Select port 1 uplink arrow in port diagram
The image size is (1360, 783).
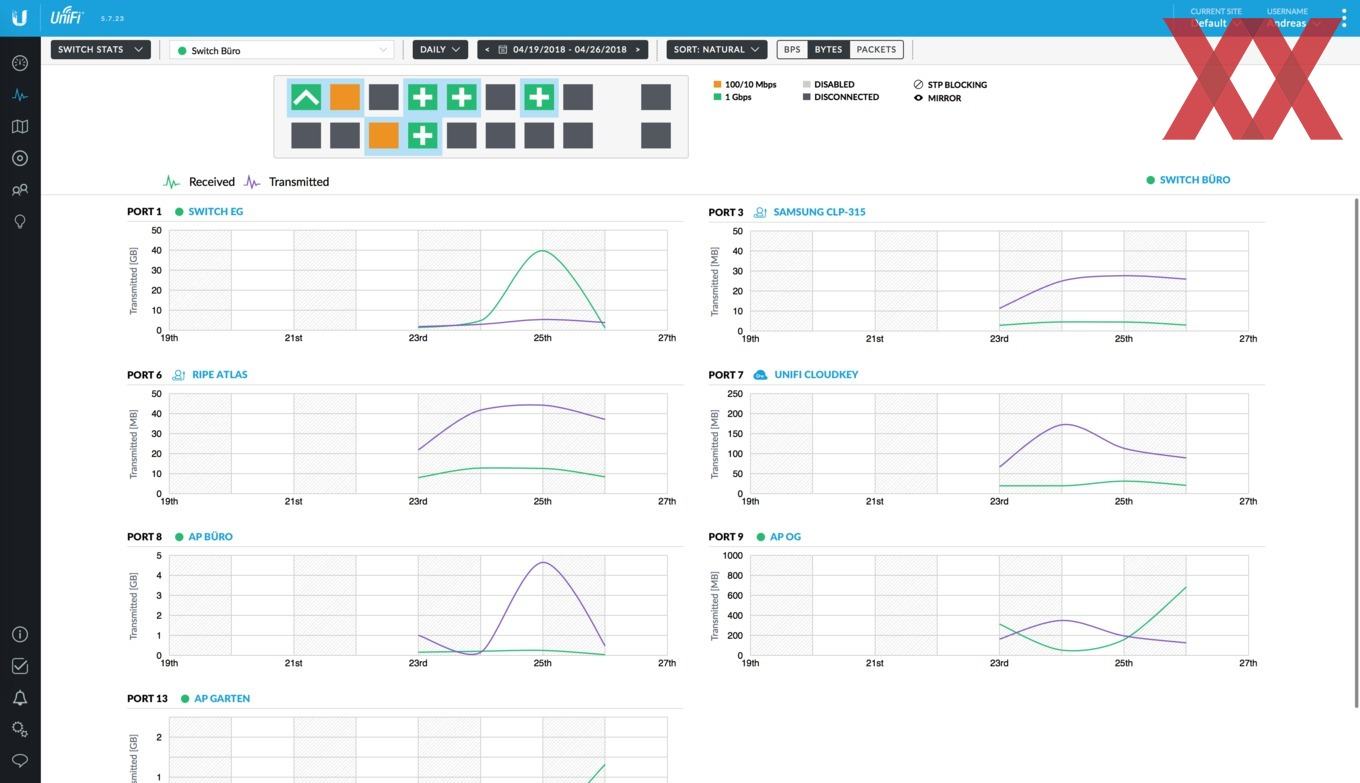[306, 97]
